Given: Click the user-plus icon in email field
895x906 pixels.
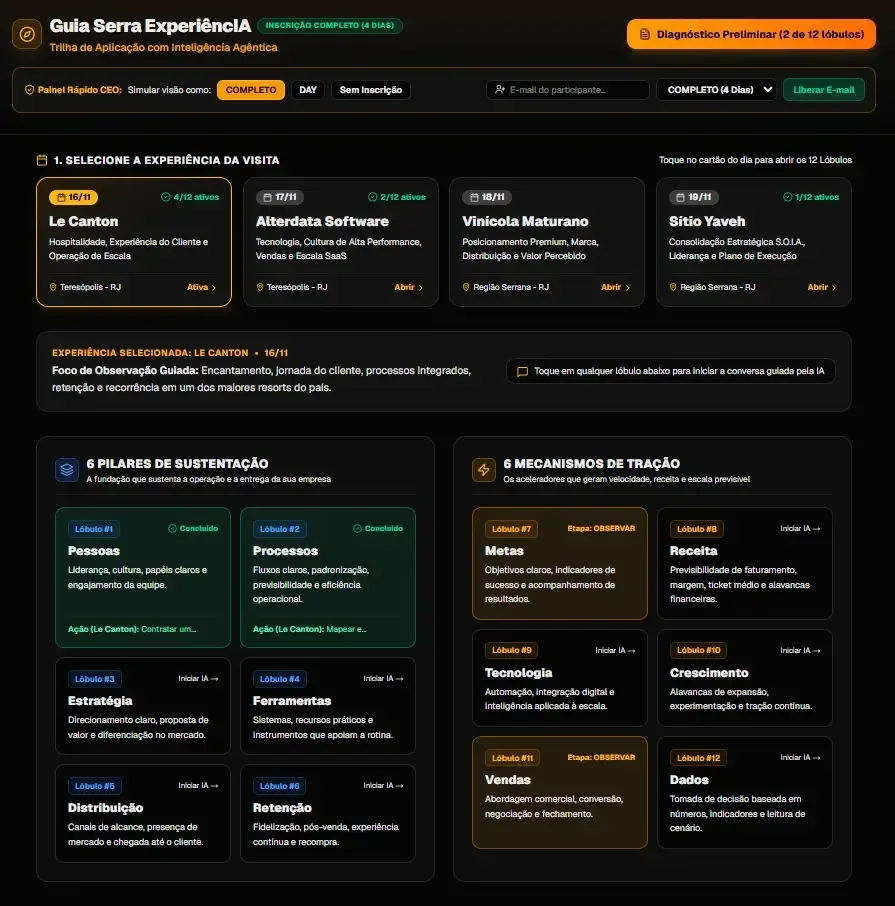Looking at the screenshot, I should [x=500, y=90].
